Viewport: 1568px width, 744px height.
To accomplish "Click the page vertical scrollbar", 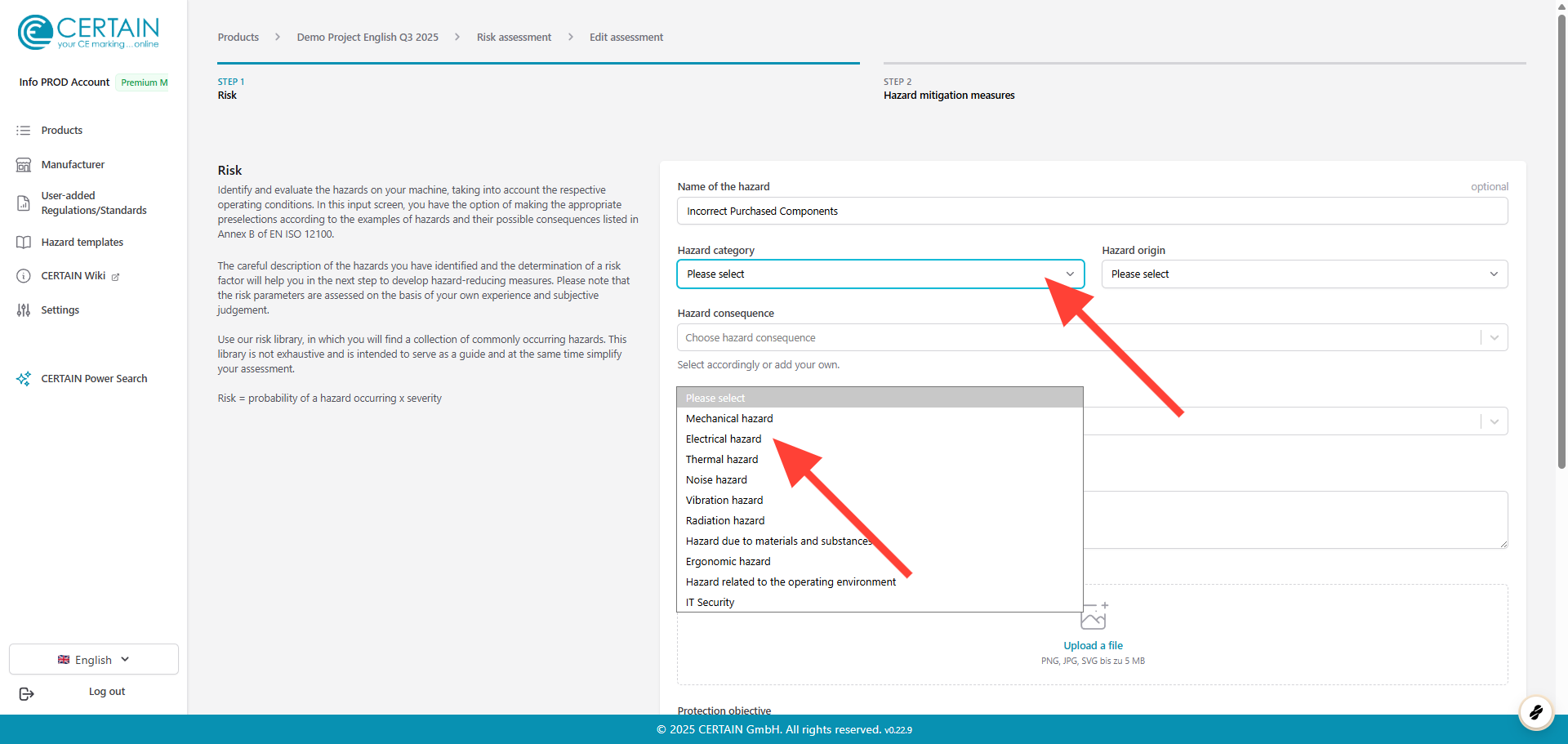I will [1561, 242].
